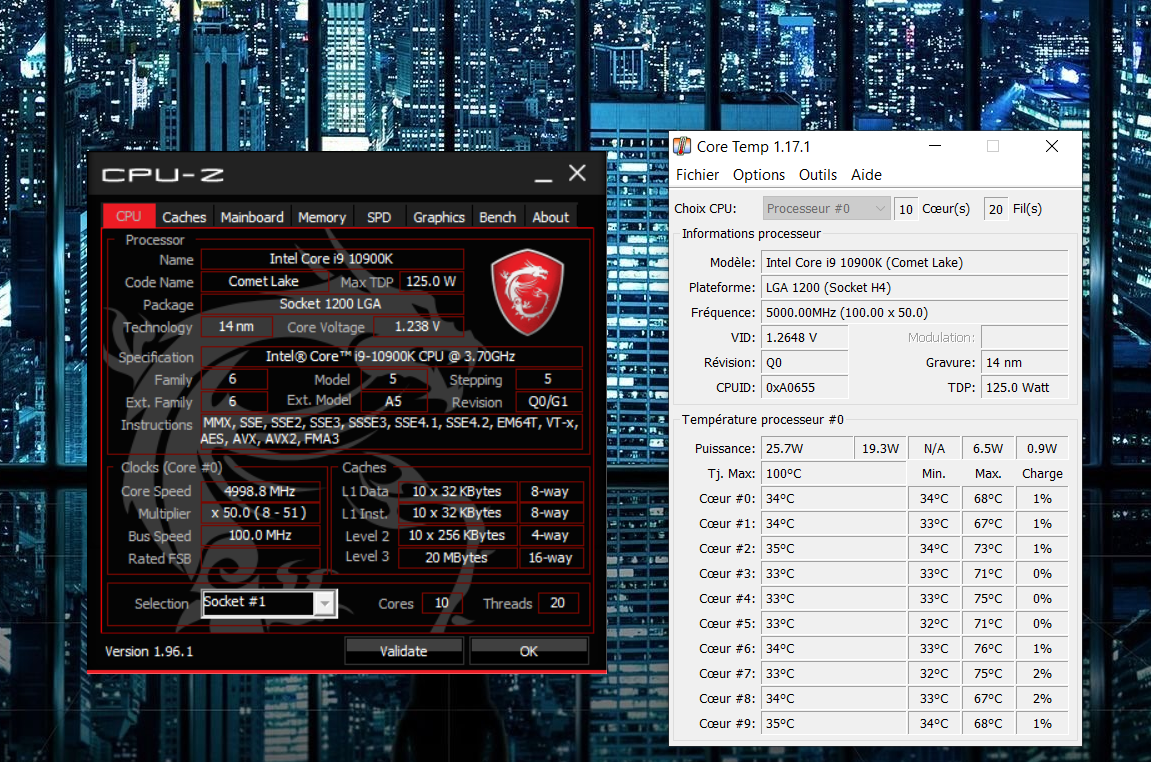Click the Socket 1200 LGA package value

point(332,304)
